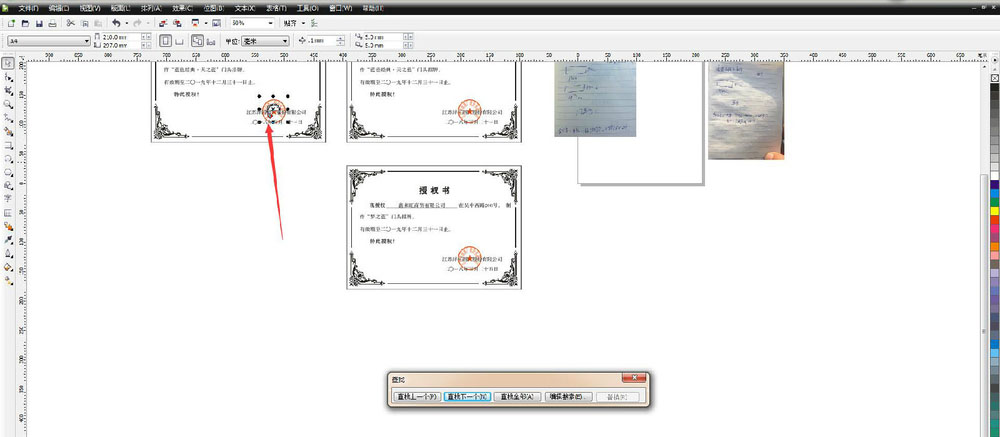
Task: Select the Eyedropper tool
Action: click(x=8, y=239)
